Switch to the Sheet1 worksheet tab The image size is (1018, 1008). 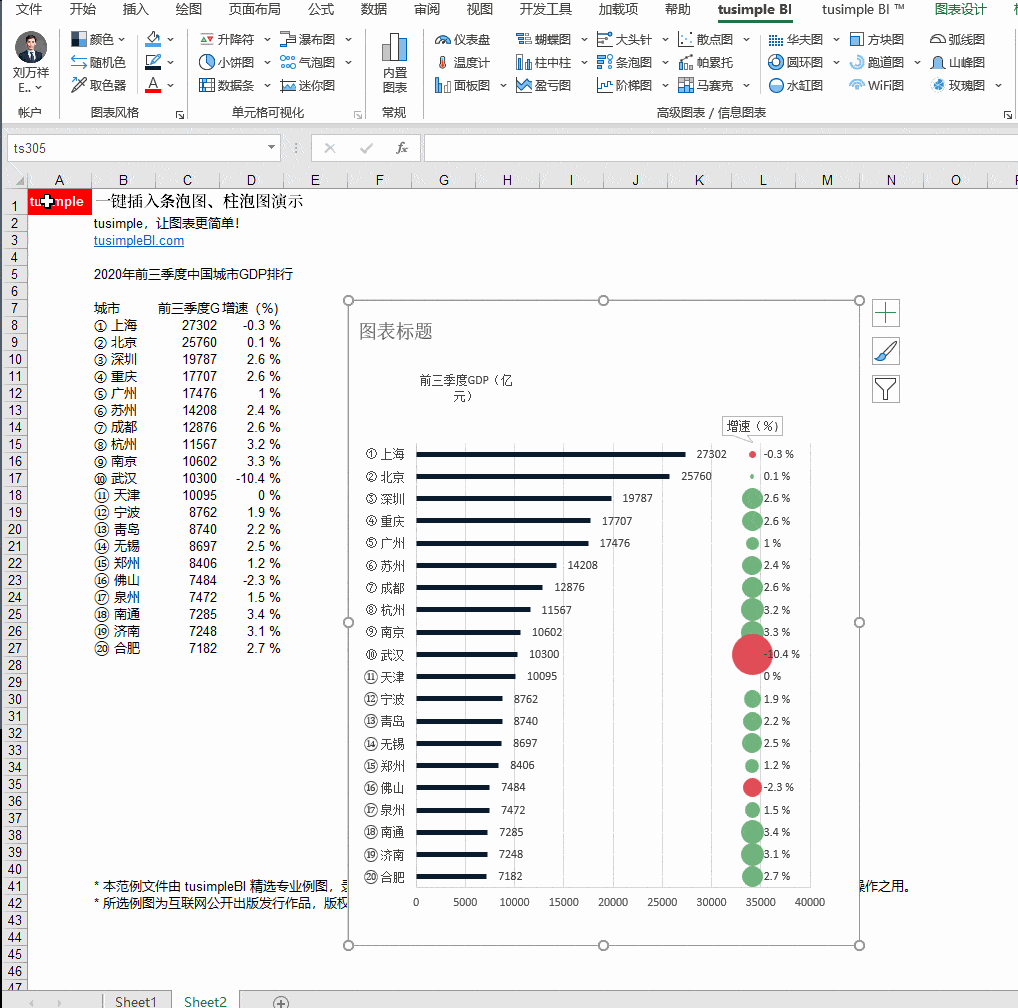click(135, 1000)
